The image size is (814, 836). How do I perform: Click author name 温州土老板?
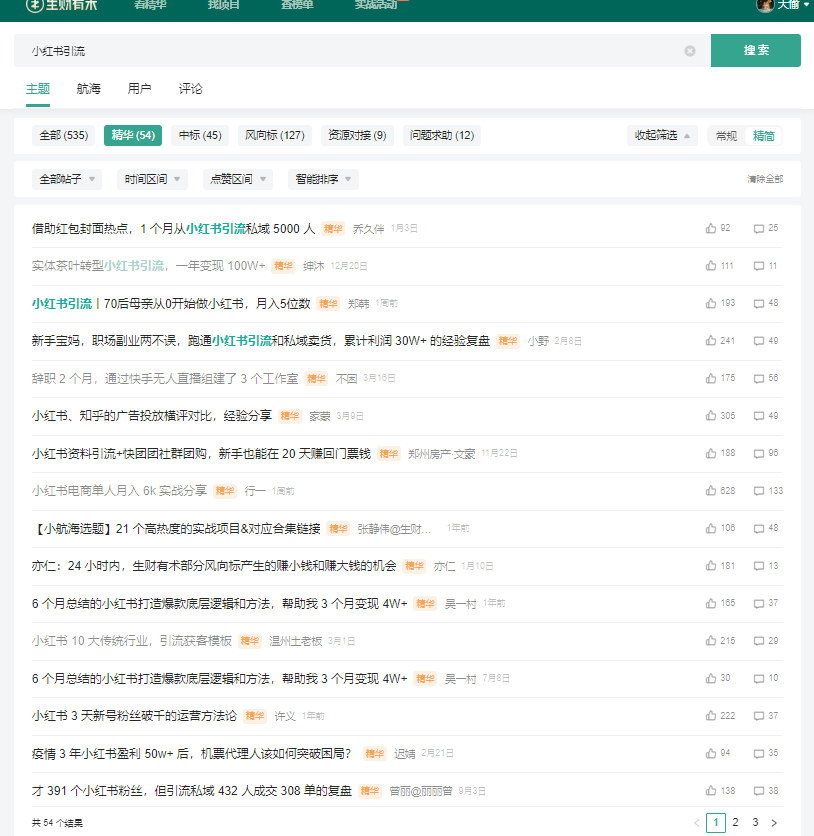(x=295, y=641)
